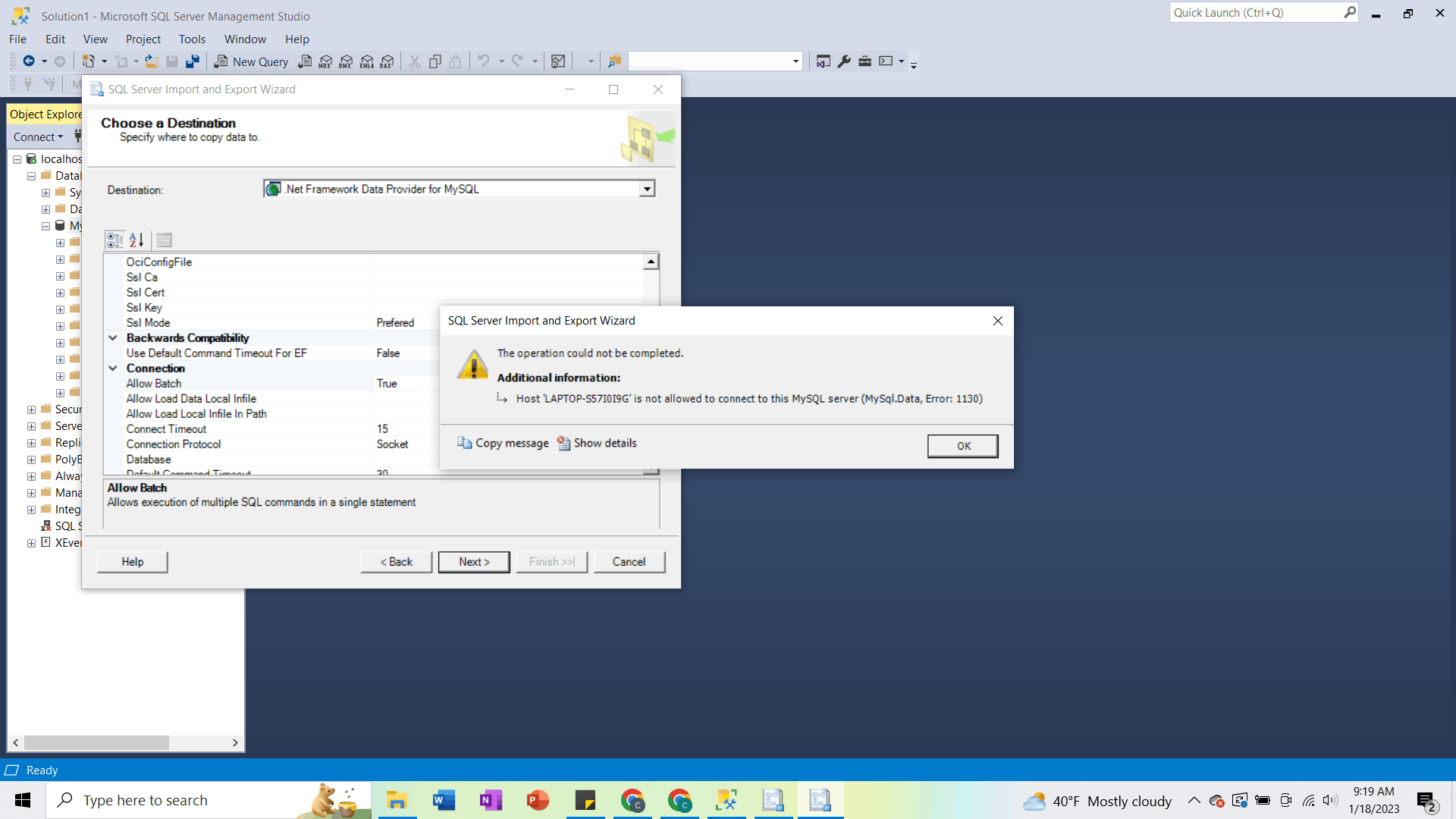Close the error dialog with X
Viewport: 1456px width, 819px height.
tap(998, 321)
